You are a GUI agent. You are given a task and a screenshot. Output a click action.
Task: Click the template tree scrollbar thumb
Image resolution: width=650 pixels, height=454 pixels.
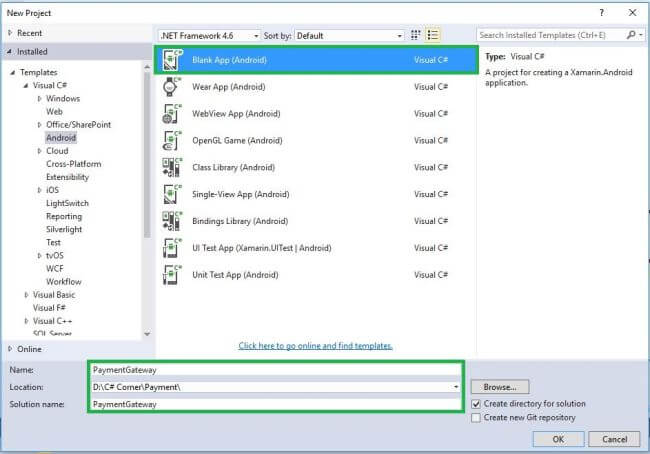tap(147, 155)
